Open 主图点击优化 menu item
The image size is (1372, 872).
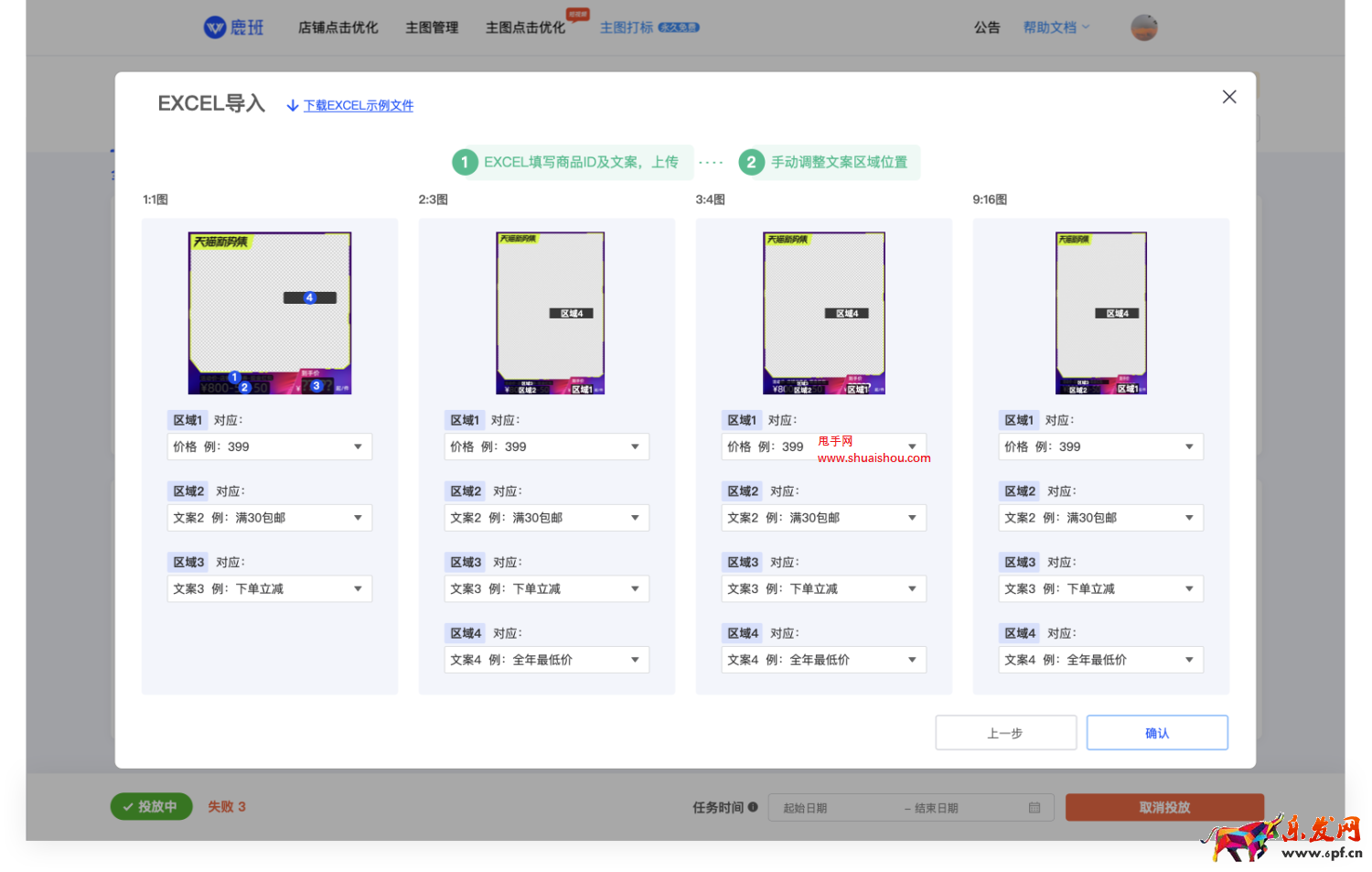point(525,27)
